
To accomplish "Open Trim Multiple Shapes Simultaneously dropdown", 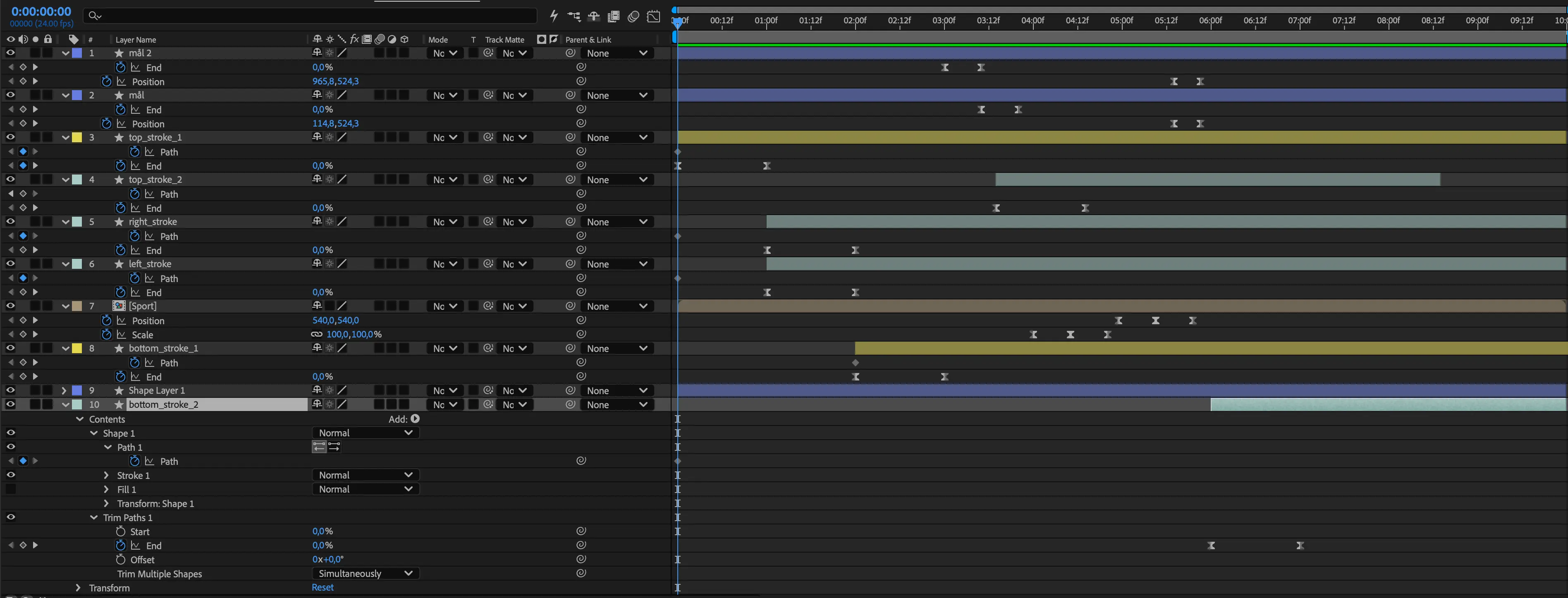I will tap(365, 574).
